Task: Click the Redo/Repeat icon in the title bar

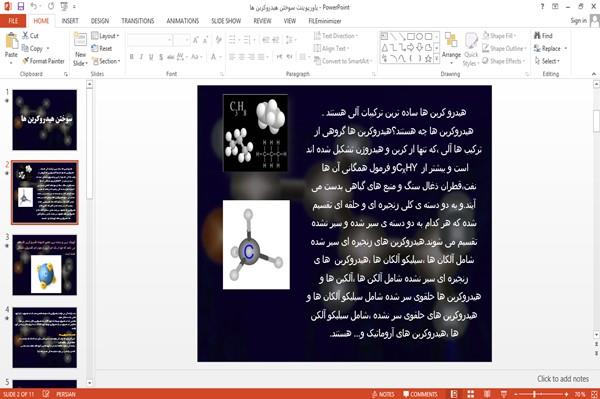Action: point(51,6)
